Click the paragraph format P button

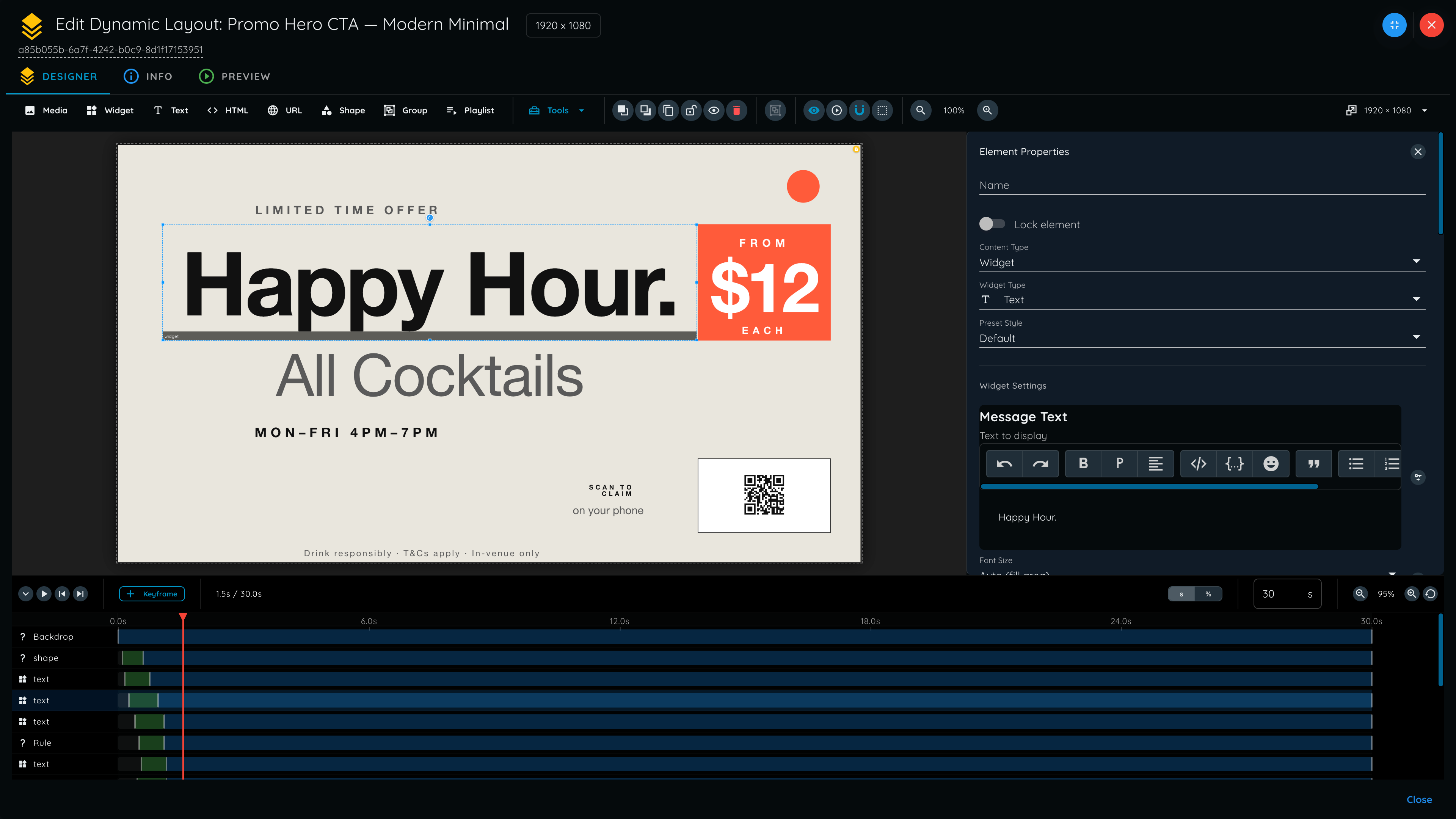tap(1120, 464)
